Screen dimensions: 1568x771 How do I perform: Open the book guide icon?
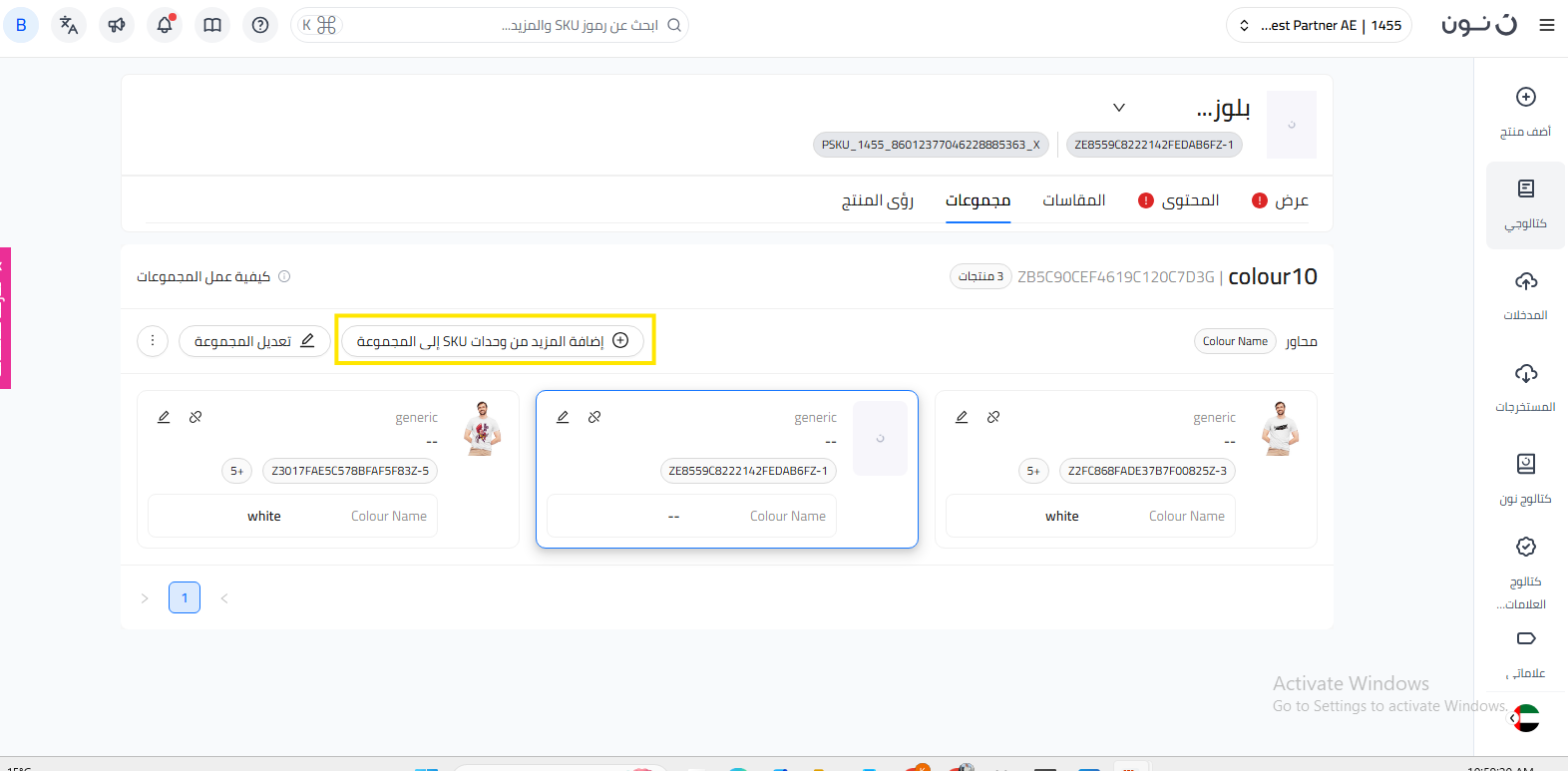click(212, 25)
